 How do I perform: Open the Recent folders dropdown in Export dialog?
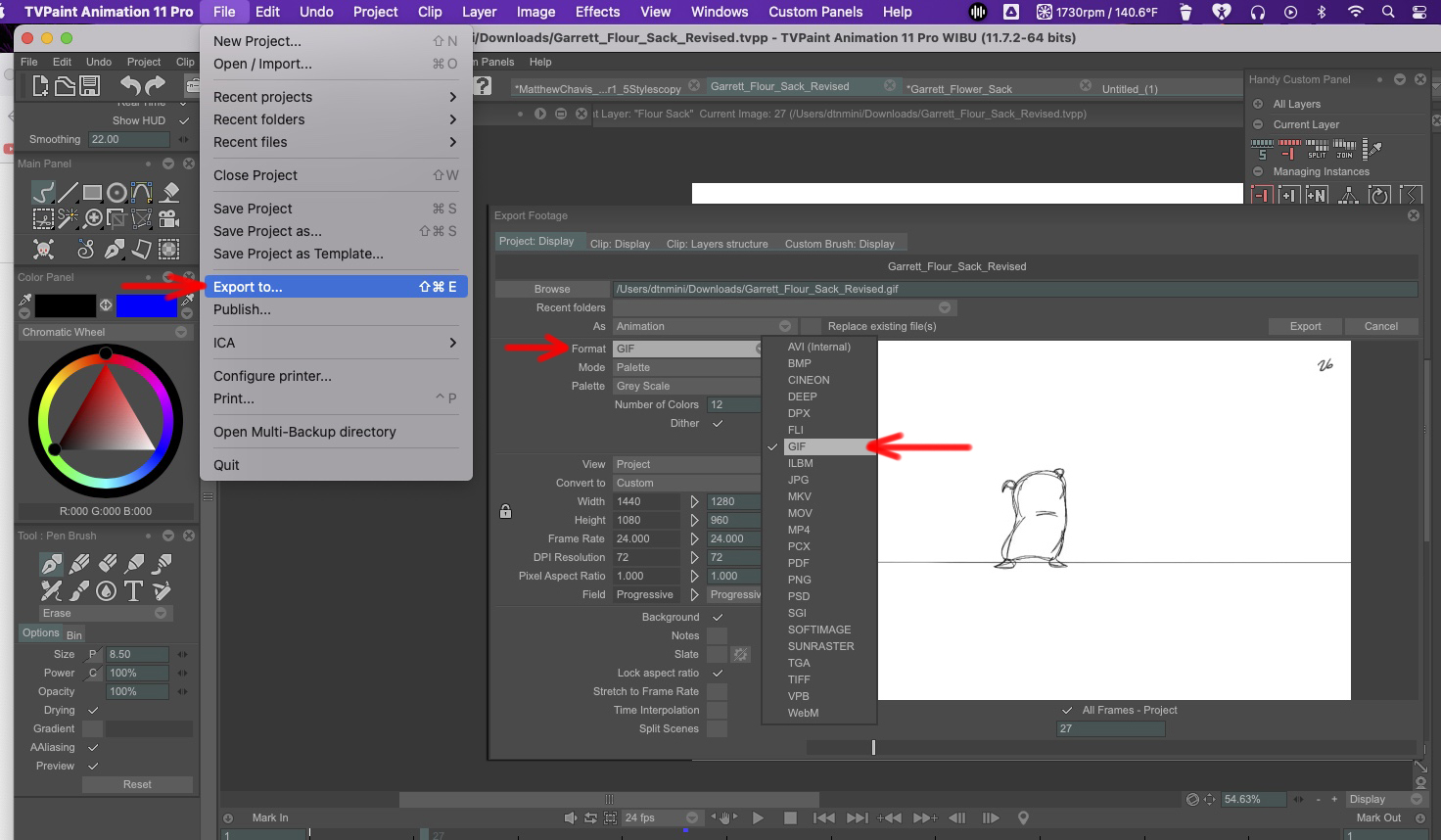pos(784,307)
